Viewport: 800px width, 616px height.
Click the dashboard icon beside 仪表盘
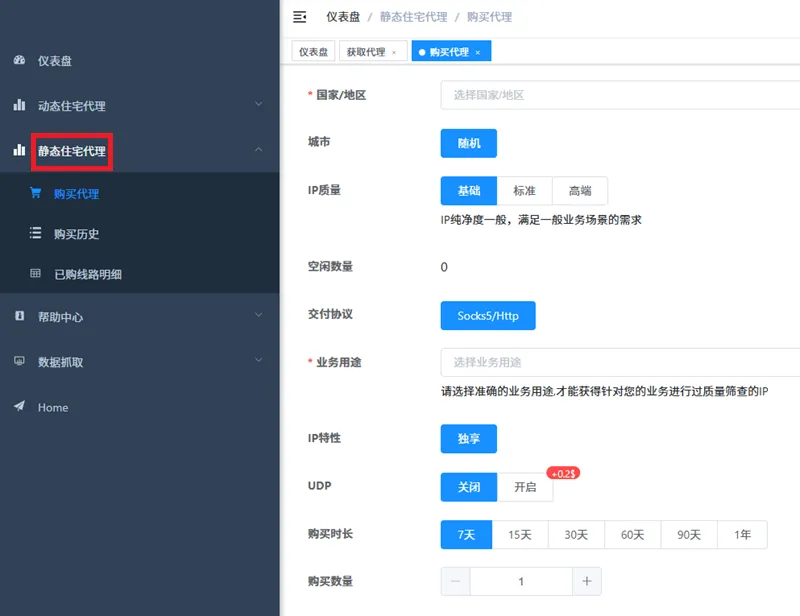17,60
